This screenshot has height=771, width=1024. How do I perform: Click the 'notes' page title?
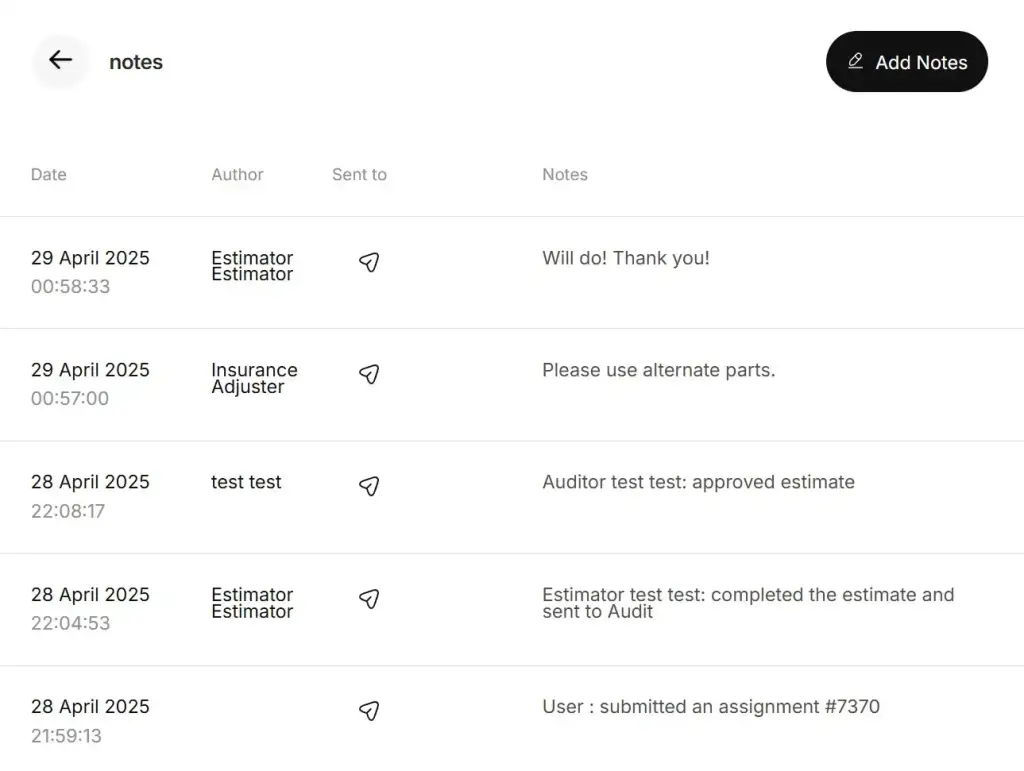[136, 62]
